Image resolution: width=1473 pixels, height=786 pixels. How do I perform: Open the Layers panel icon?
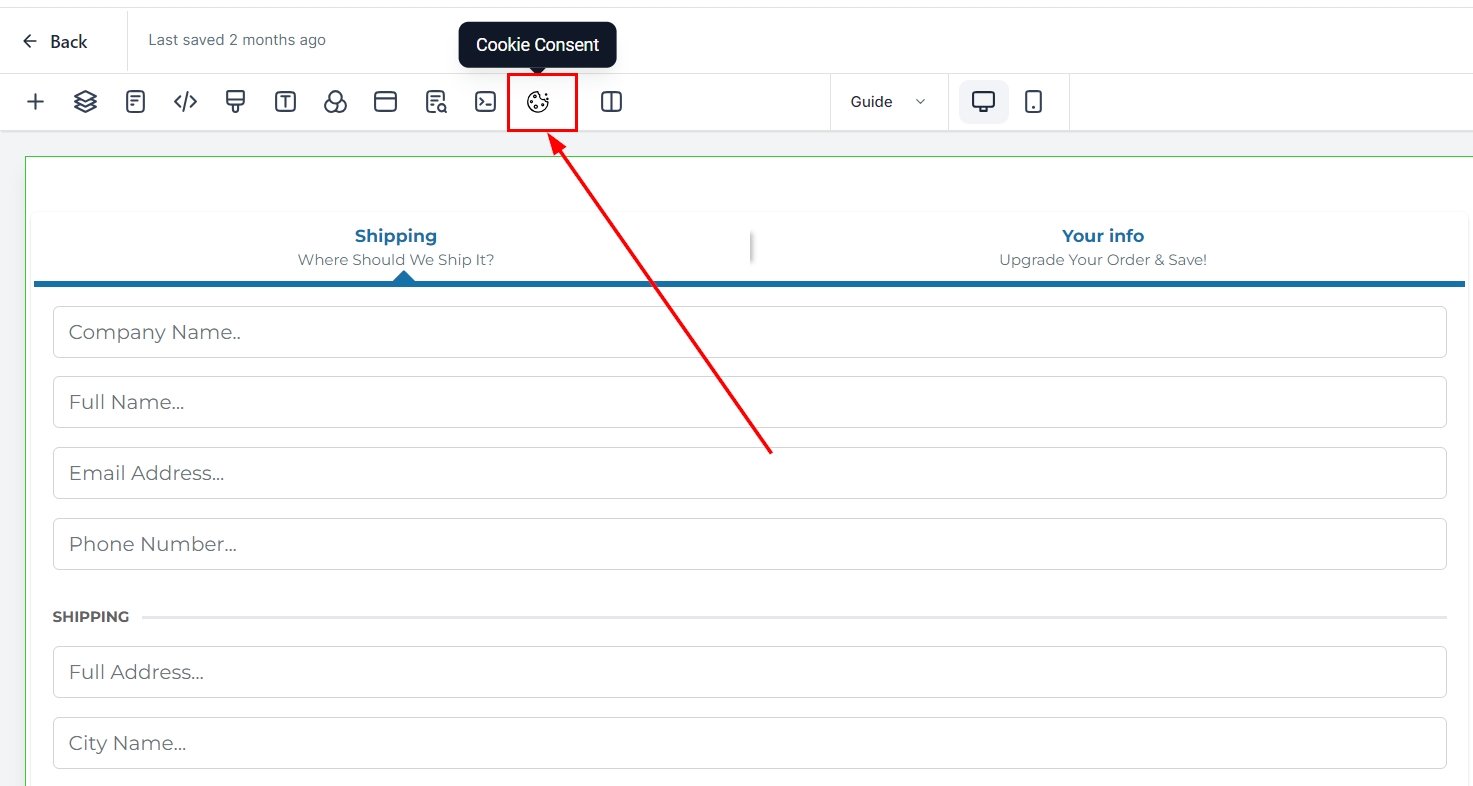coord(85,102)
